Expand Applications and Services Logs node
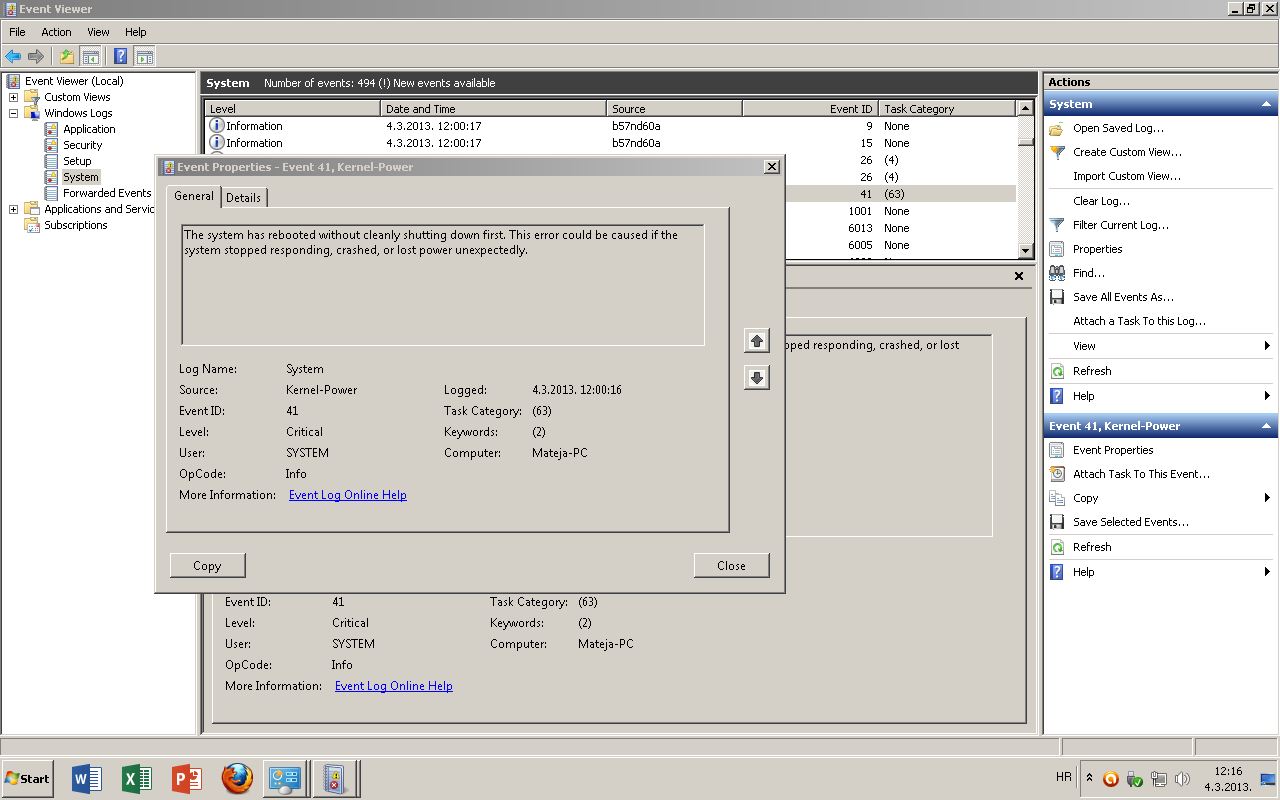The height and width of the screenshot is (800, 1280). coord(14,209)
